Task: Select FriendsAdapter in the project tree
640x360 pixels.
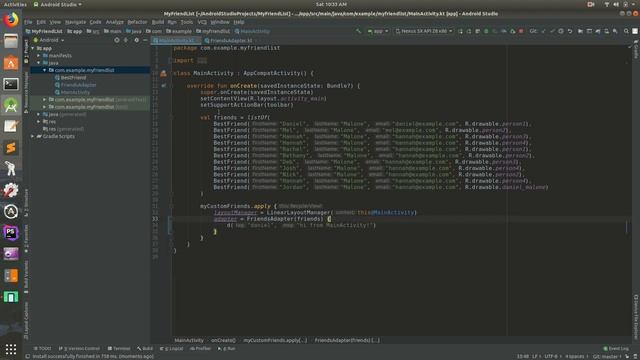Action: (x=76, y=85)
